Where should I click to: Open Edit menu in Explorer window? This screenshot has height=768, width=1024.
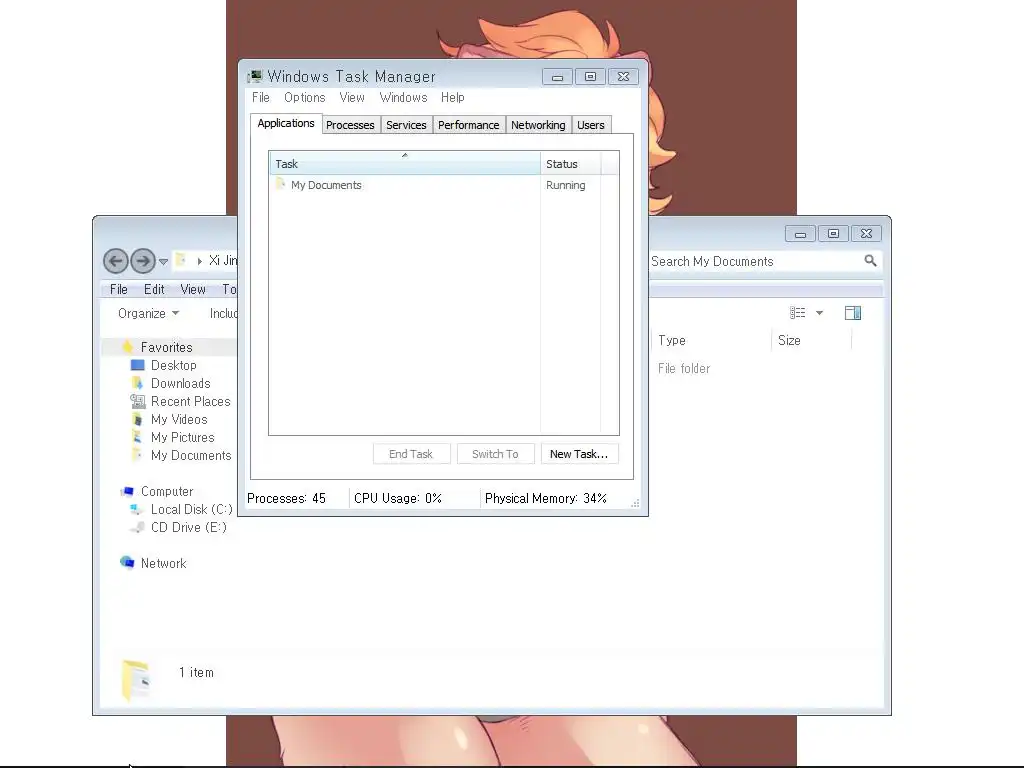154,289
